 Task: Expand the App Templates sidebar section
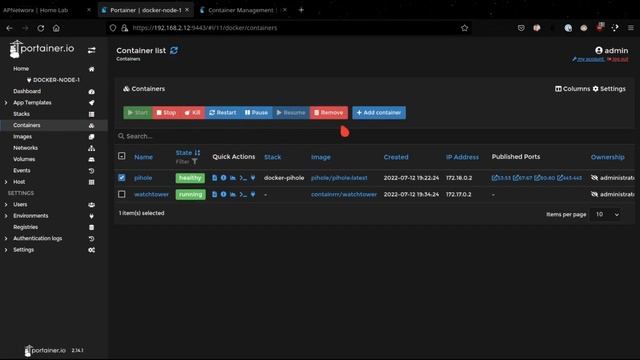[6, 103]
